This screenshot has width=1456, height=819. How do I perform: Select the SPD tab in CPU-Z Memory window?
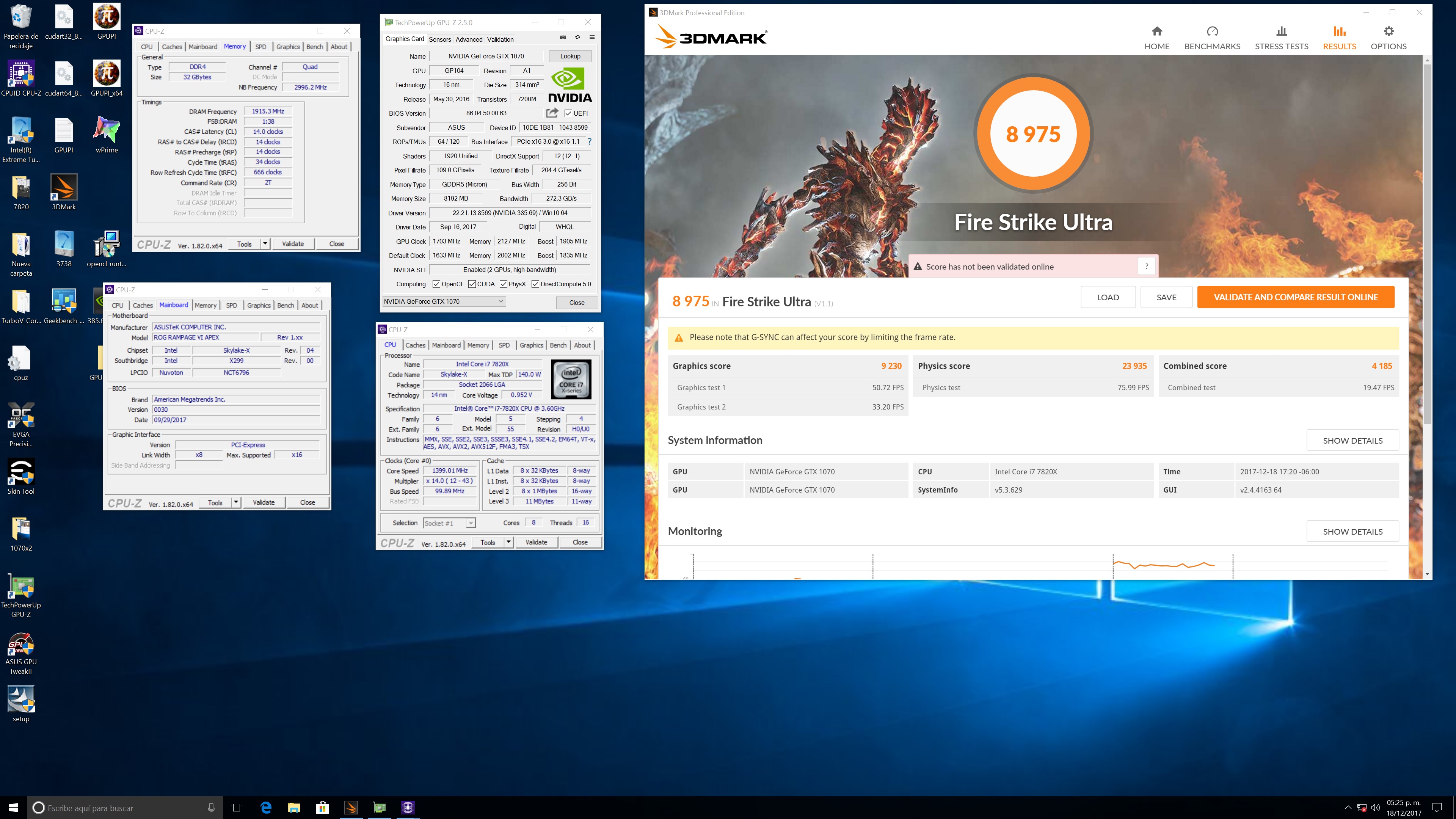[x=260, y=46]
